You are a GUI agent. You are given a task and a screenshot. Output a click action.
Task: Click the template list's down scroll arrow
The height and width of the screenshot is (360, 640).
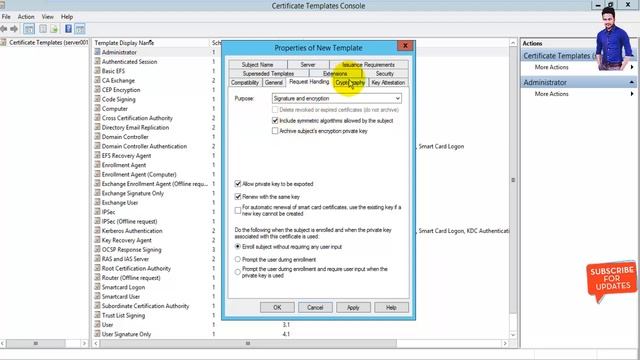coord(513,335)
